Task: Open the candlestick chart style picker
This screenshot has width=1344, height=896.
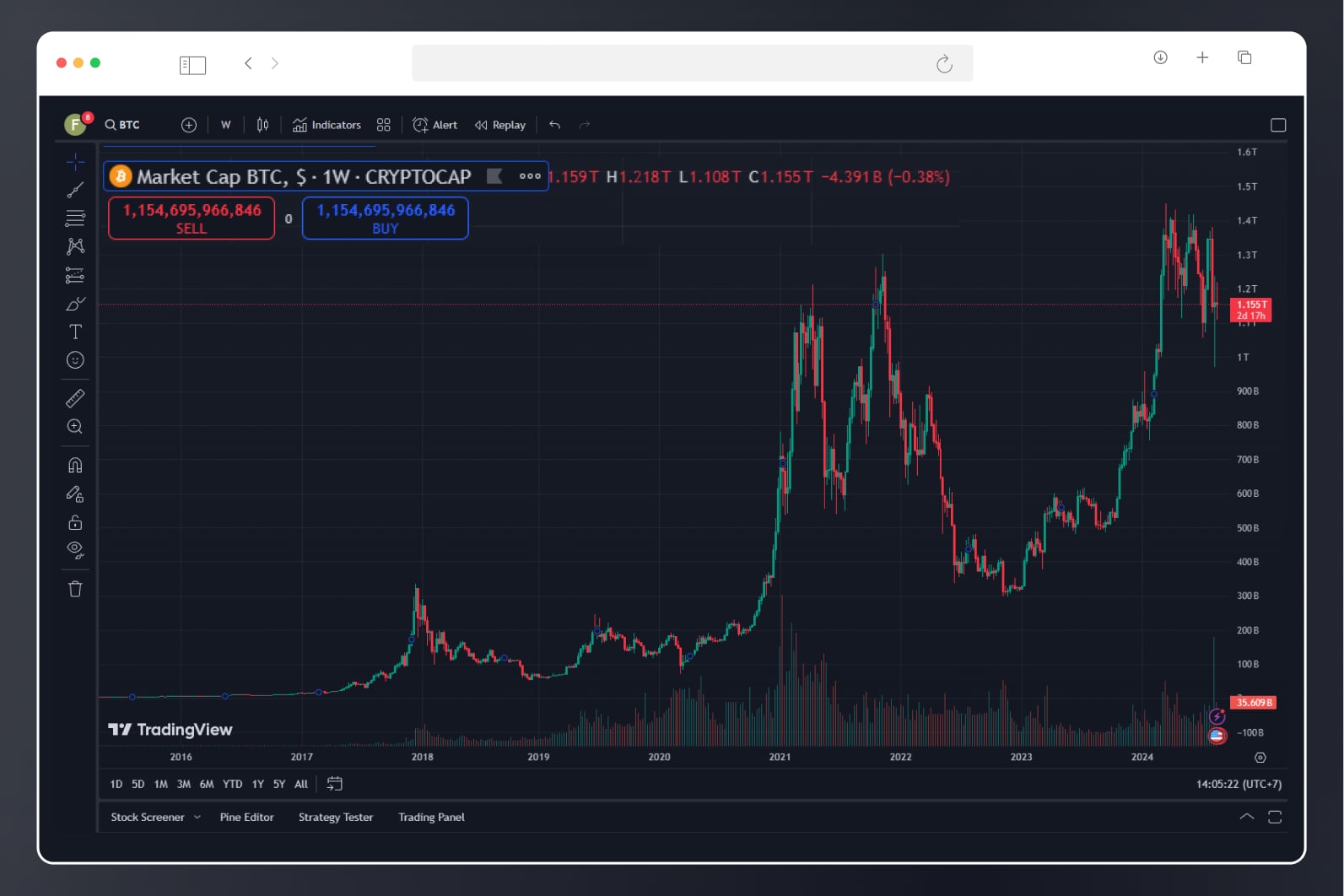Action: 262,125
